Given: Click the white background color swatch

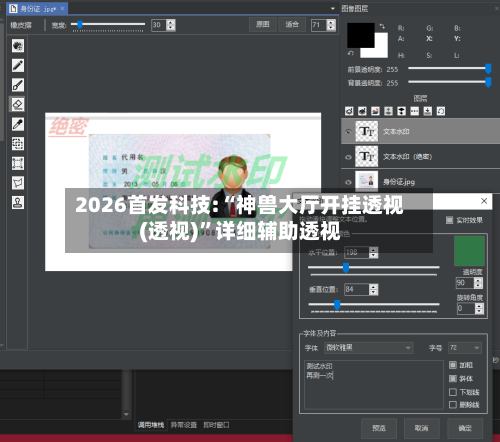Looking at the screenshot, I should [380, 50].
